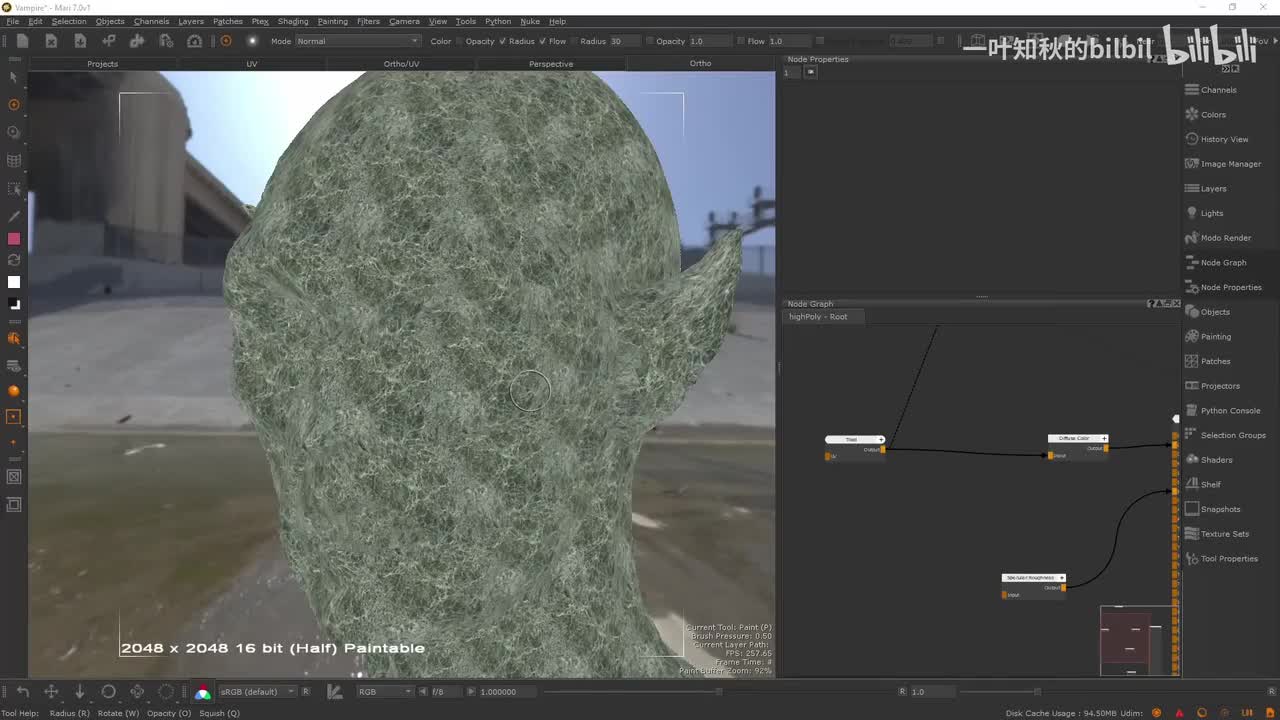Disable the Radius pressure checkbox
Screen dimensions: 1280x720
point(543,41)
